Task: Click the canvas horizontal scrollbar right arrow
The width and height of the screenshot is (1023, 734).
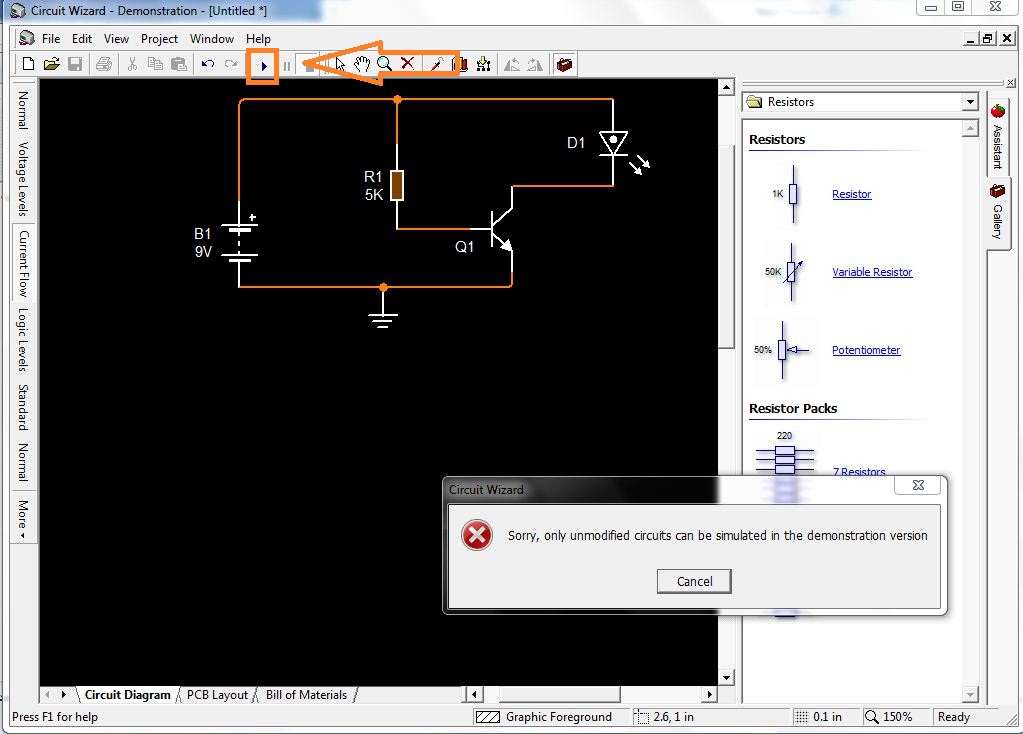Action: tap(709, 694)
